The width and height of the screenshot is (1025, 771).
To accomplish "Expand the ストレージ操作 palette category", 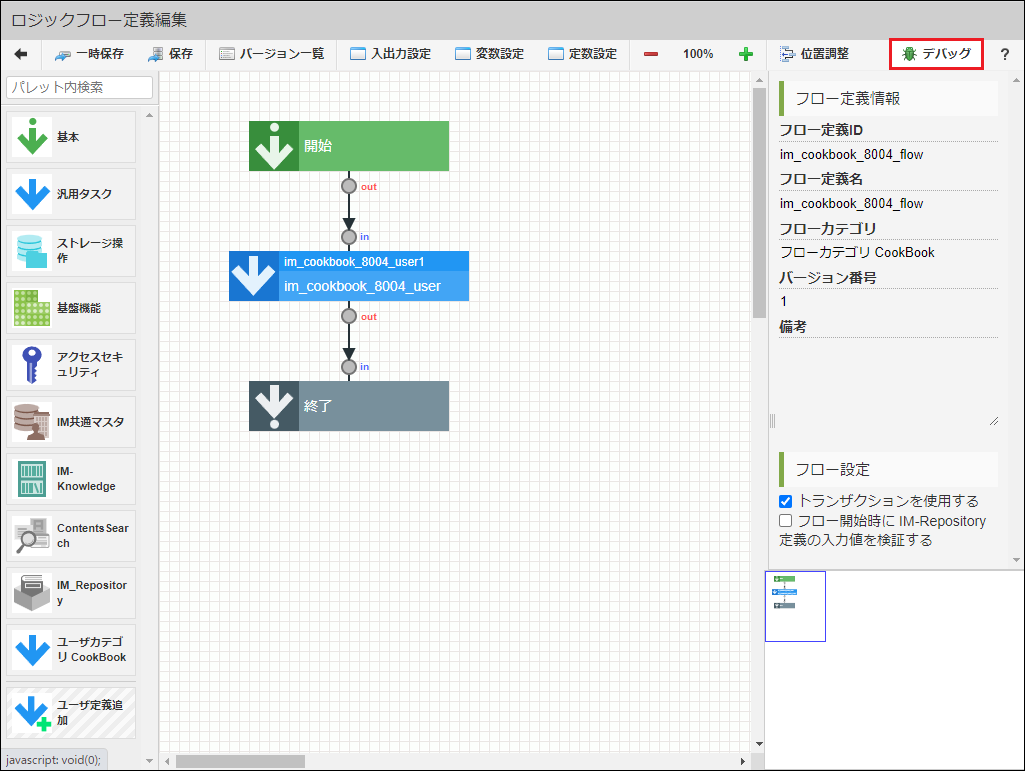I will [71, 251].
